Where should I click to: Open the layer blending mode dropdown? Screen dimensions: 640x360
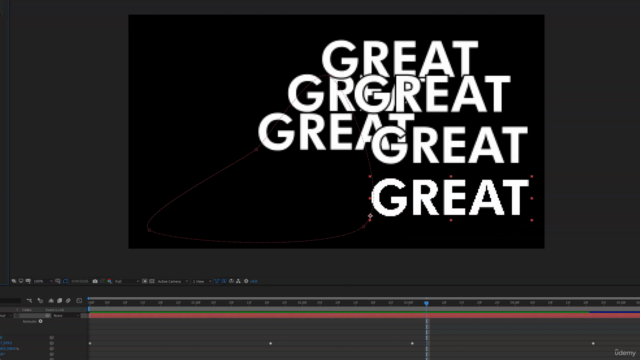[x=6, y=316]
